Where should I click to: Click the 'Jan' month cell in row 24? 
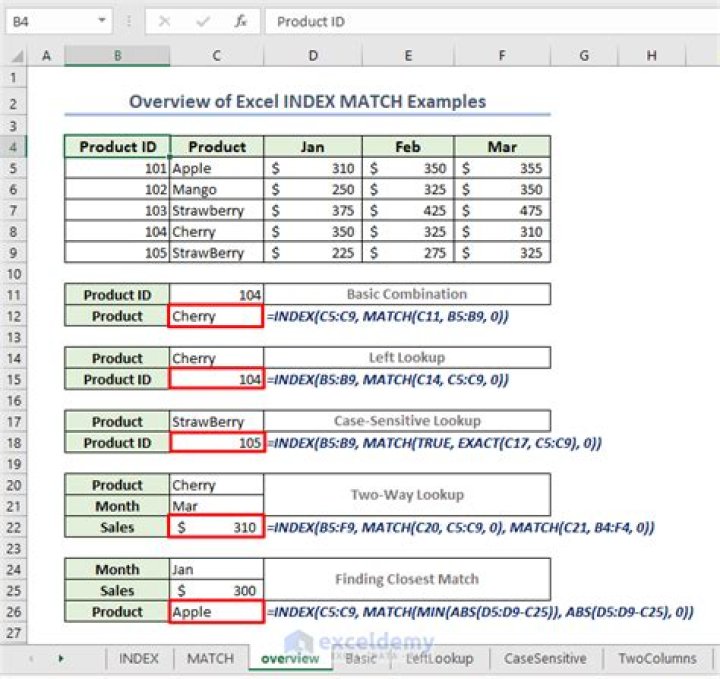[x=217, y=570]
